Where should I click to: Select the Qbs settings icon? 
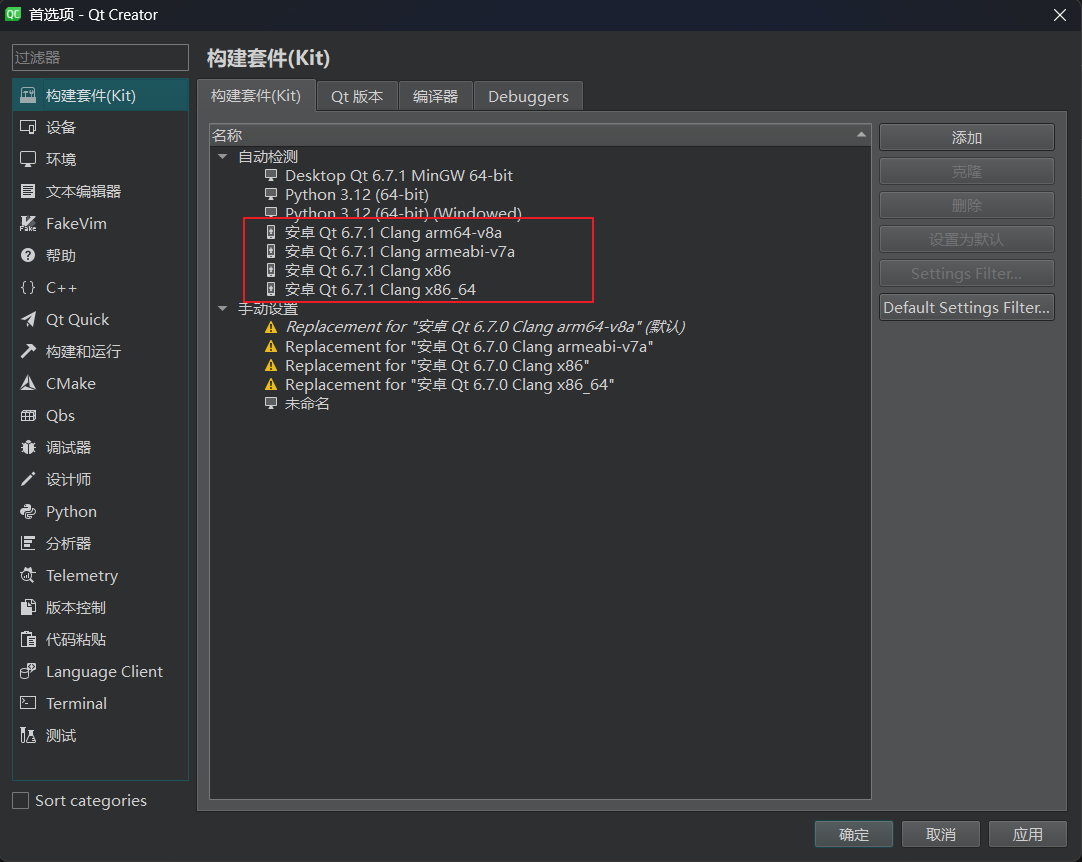[28, 415]
